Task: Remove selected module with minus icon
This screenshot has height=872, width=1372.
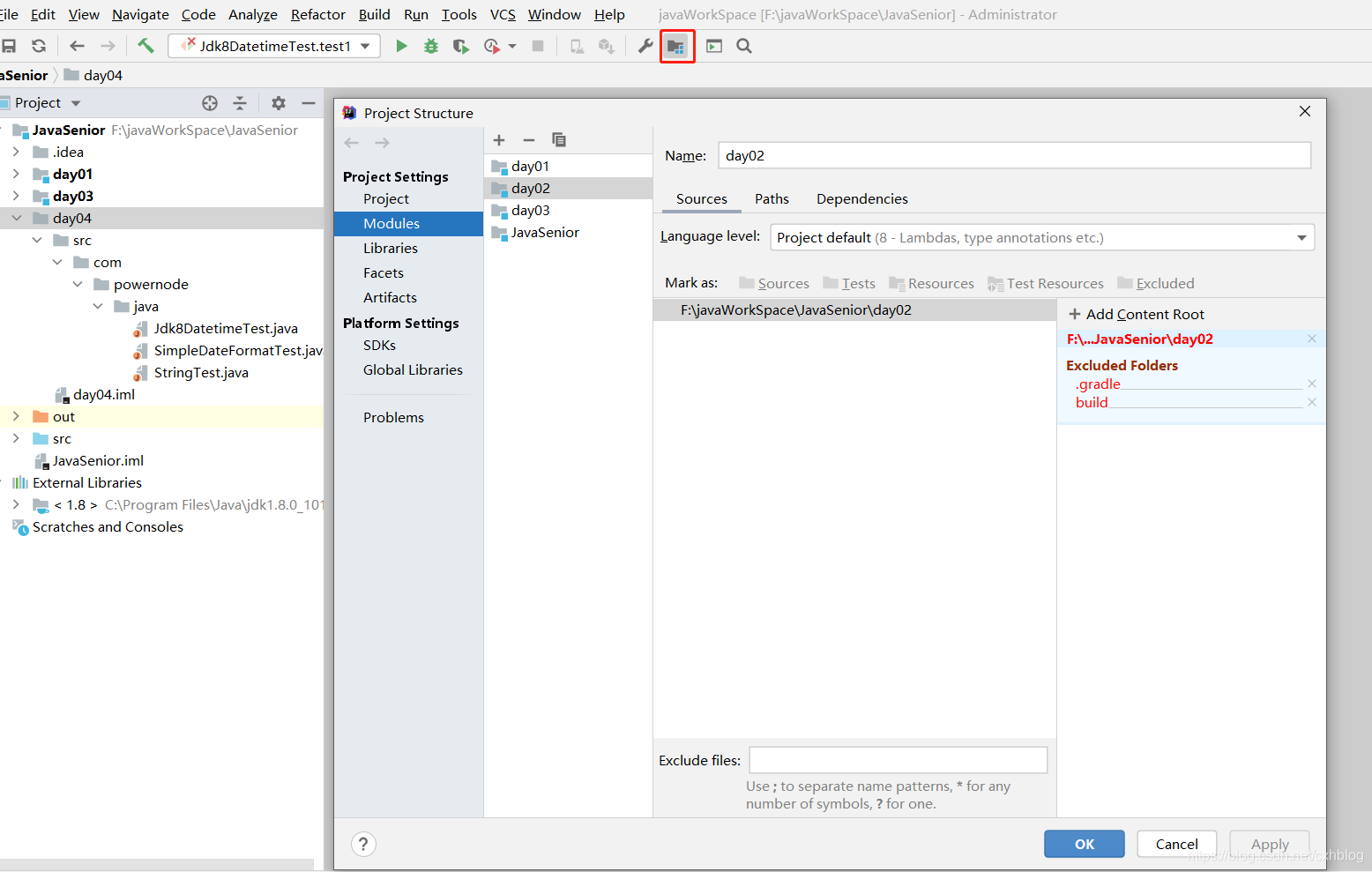Action: point(529,140)
